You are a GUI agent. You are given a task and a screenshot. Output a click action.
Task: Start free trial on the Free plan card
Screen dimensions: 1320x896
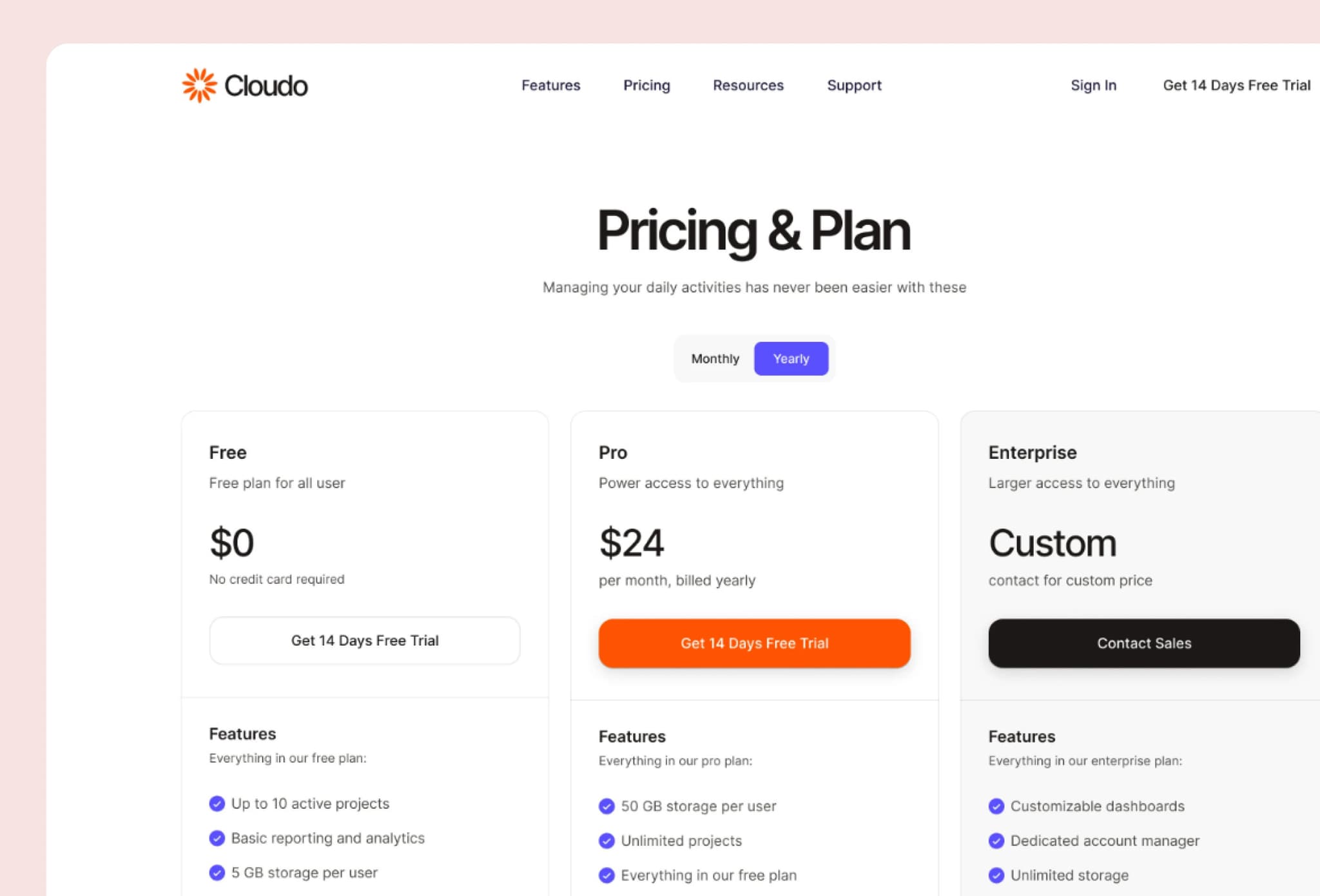point(365,640)
